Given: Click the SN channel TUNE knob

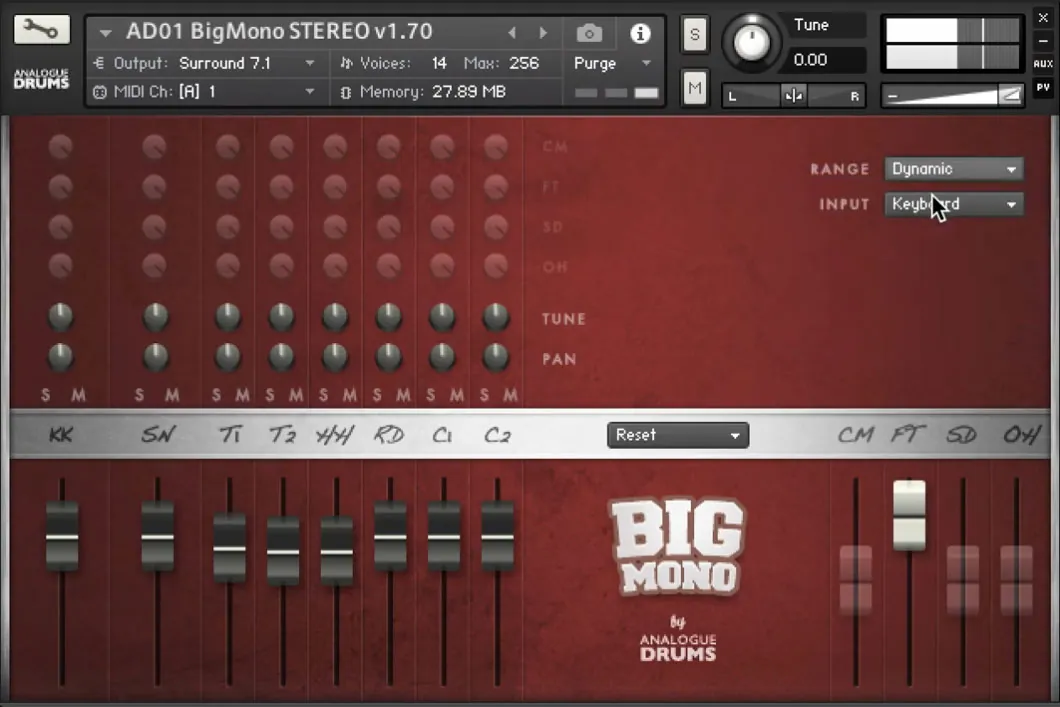Looking at the screenshot, I should coord(155,316).
